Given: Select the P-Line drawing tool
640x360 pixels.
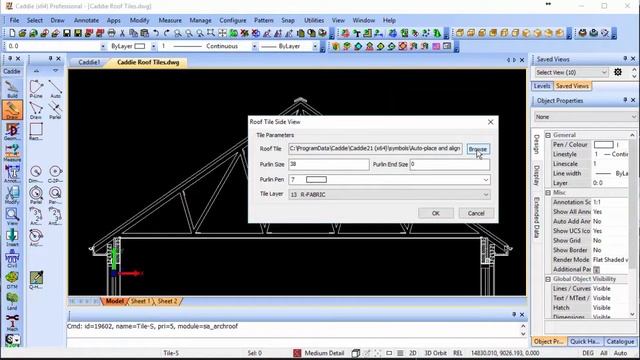Looking at the screenshot, I should tap(36, 89).
